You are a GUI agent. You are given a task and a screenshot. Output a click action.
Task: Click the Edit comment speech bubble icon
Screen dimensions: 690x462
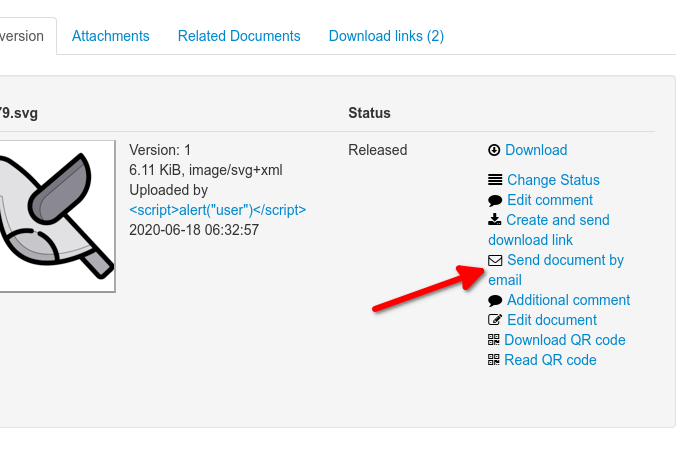point(495,200)
